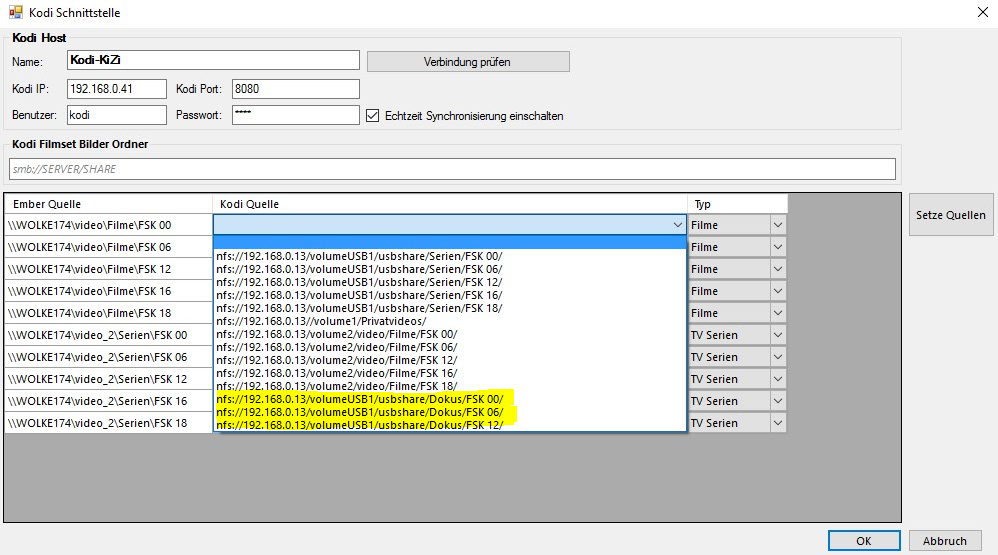
Task: Open Typ dropdown for Serien\FSK 18 row
Action: pyautogui.click(x=777, y=423)
